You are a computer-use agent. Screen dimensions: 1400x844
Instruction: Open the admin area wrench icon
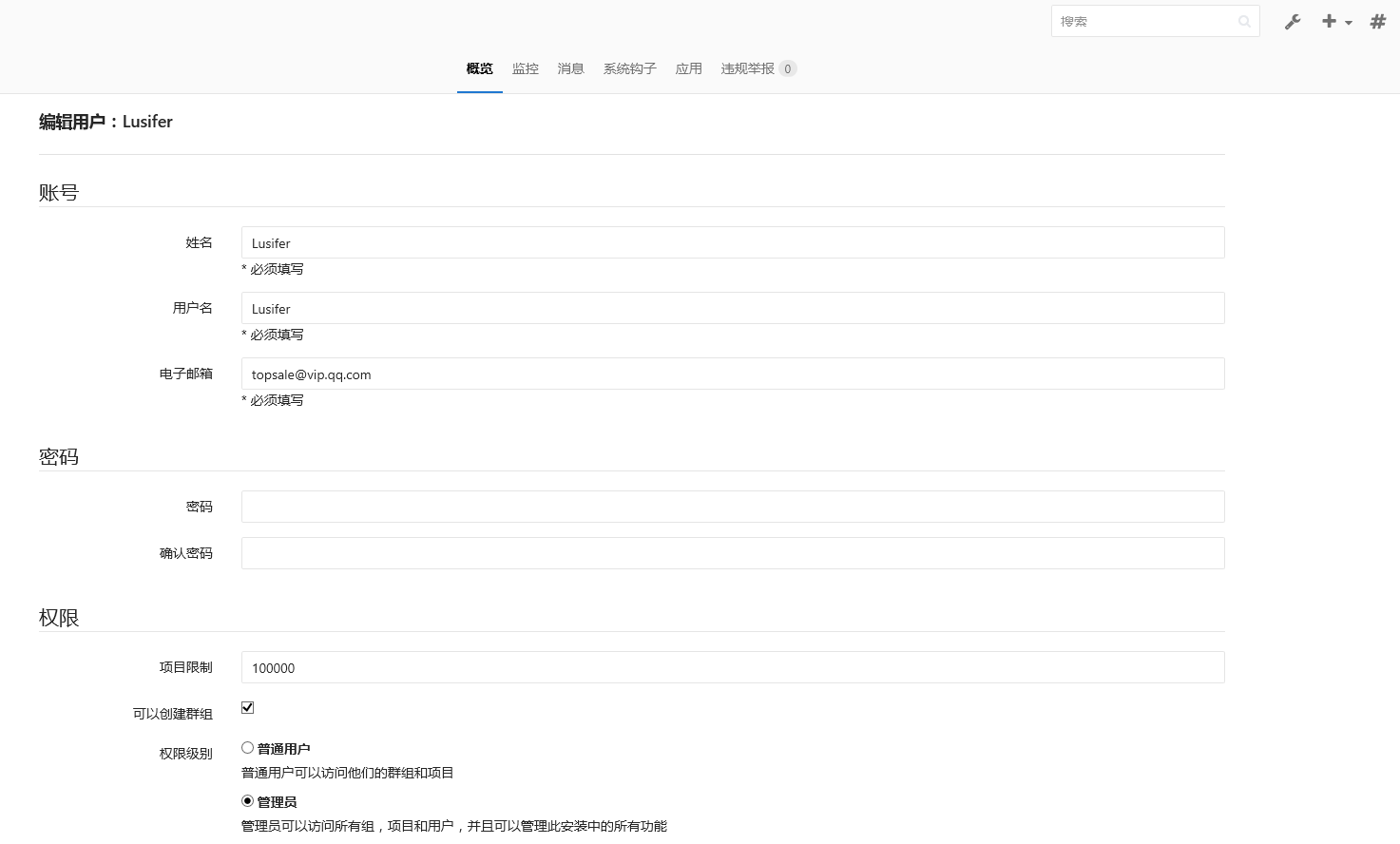(x=1293, y=22)
